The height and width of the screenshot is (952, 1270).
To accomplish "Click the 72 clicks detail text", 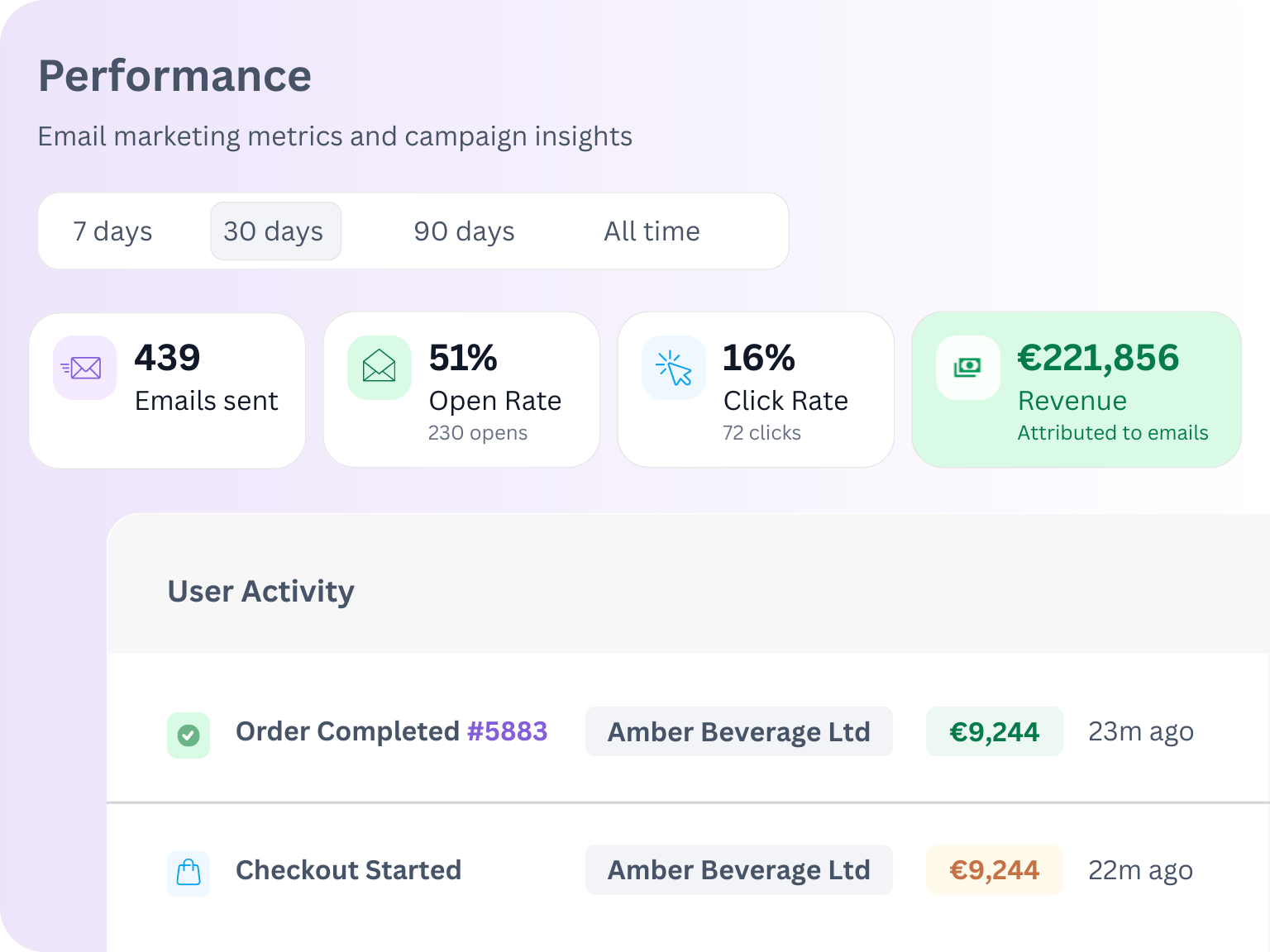I will coord(762,432).
